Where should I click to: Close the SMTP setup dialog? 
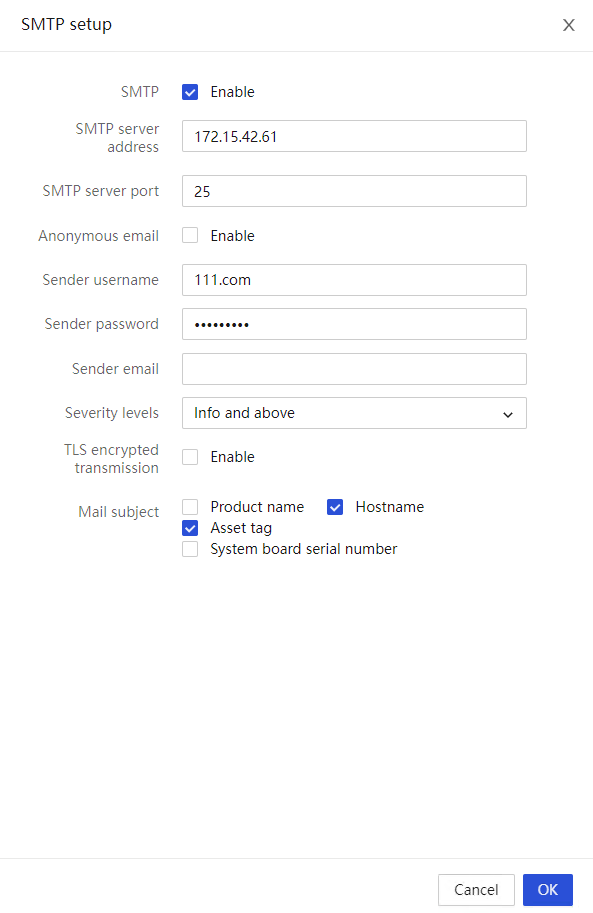click(569, 25)
